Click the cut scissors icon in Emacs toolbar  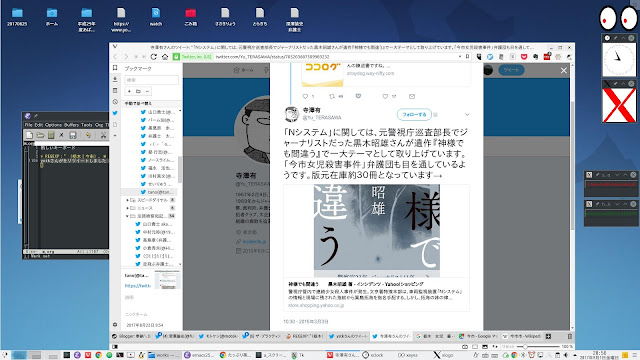[x=103, y=135]
